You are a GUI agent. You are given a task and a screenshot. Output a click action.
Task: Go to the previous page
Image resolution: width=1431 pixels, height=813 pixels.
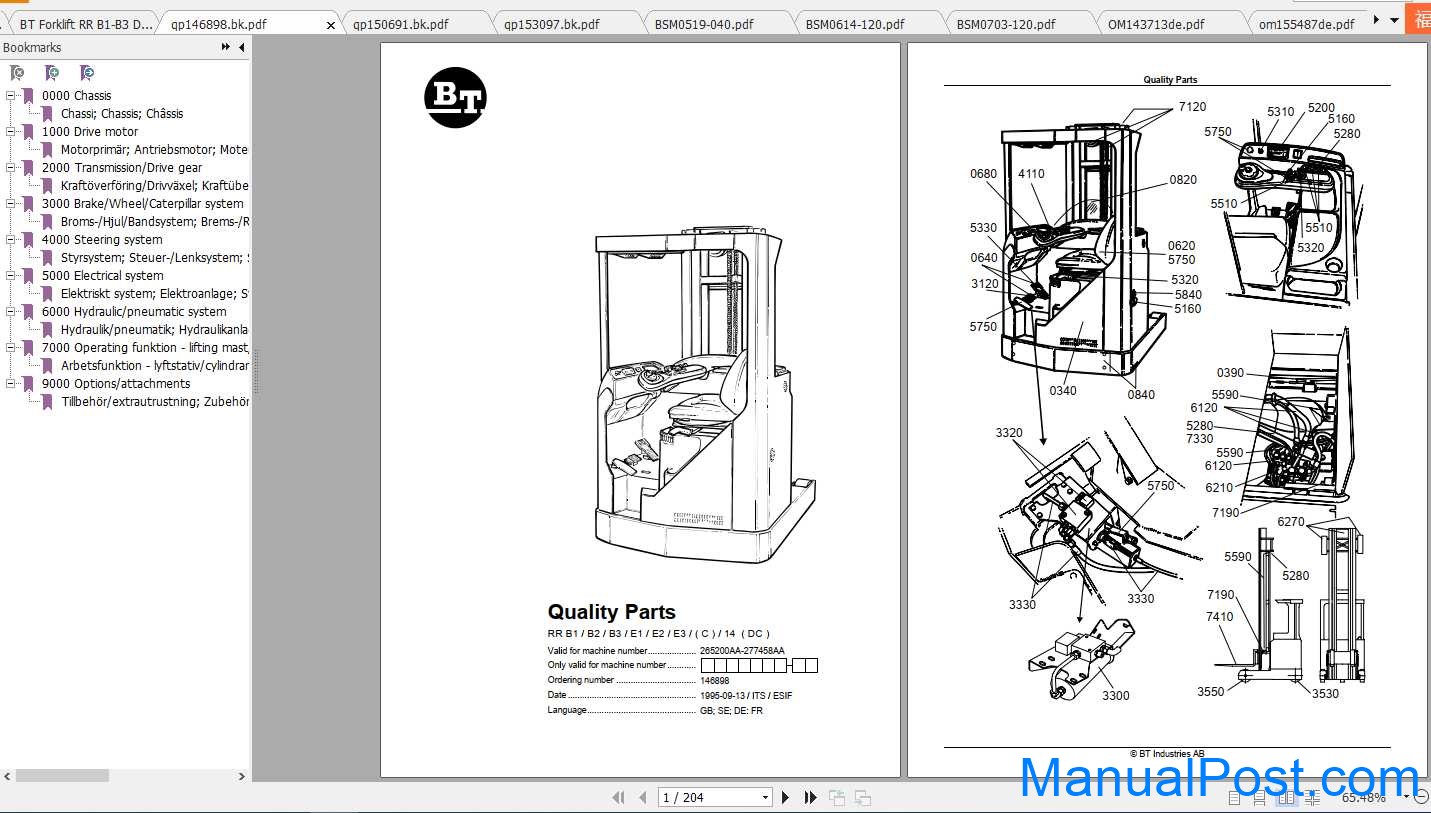click(x=643, y=797)
